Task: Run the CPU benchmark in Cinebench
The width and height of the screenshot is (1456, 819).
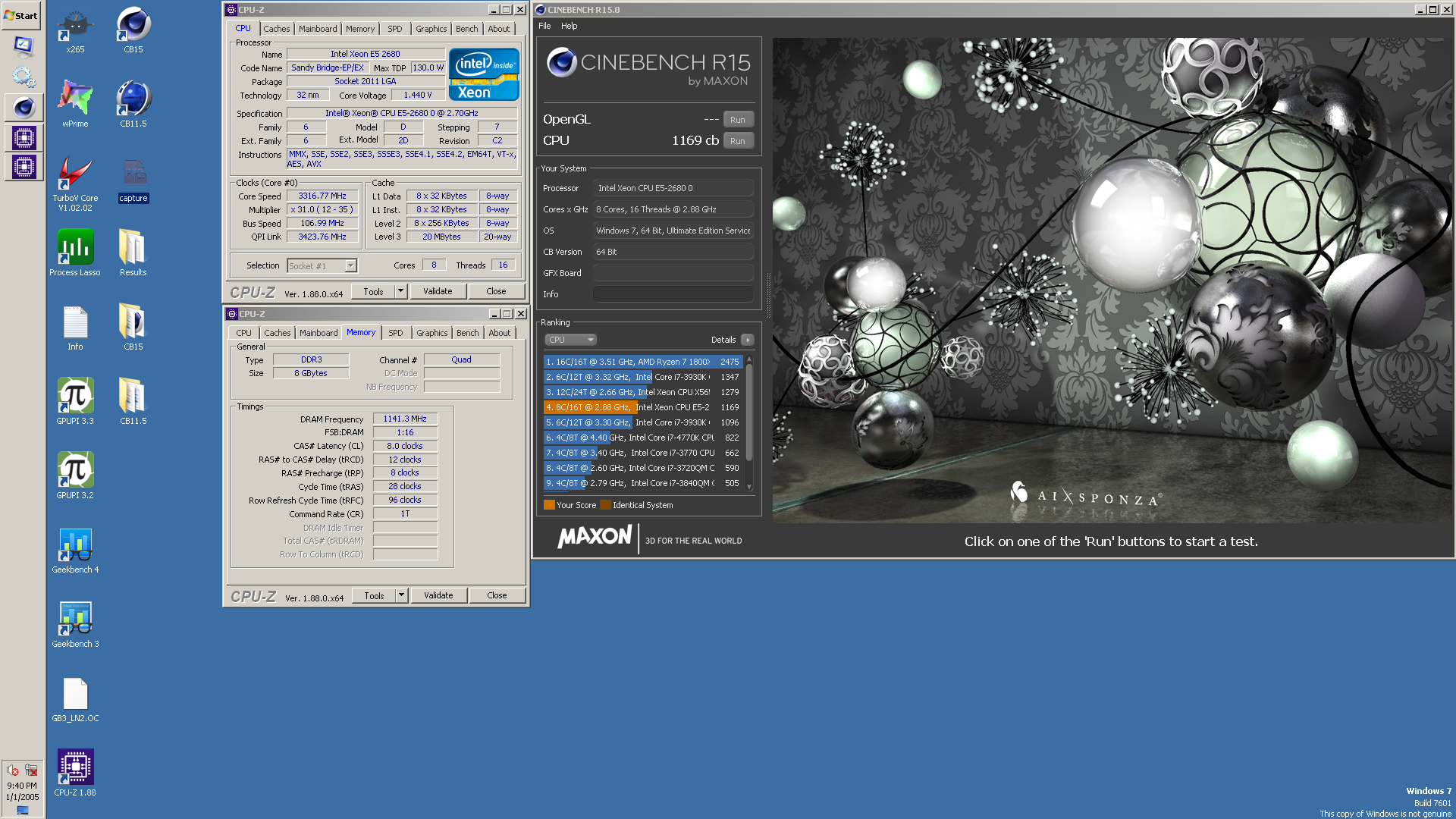Action: [x=738, y=141]
